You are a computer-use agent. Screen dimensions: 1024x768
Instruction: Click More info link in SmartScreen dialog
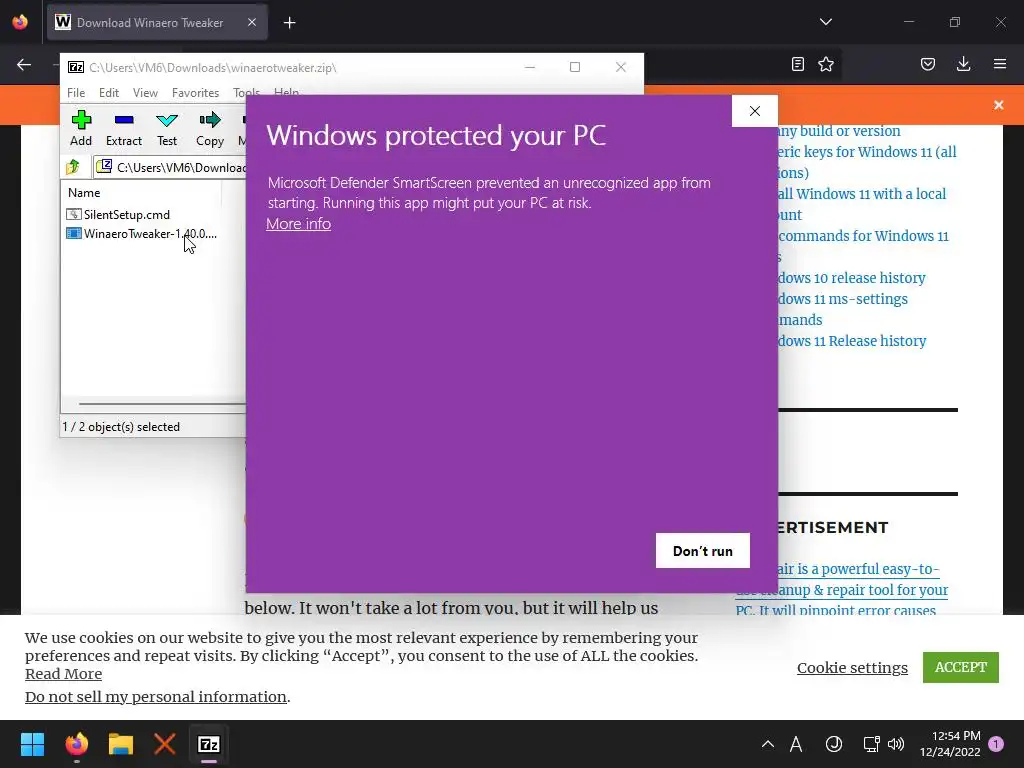click(x=298, y=224)
